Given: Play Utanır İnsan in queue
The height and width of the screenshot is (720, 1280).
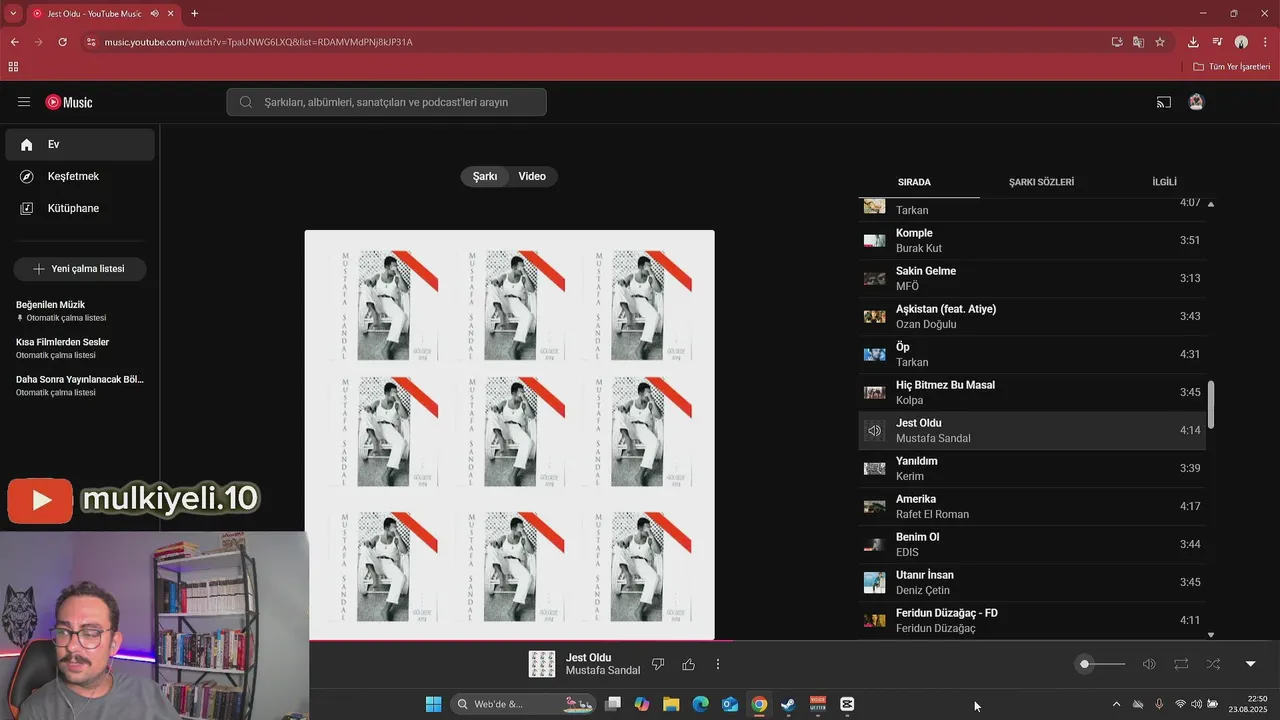Looking at the screenshot, I should tap(1032, 582).
